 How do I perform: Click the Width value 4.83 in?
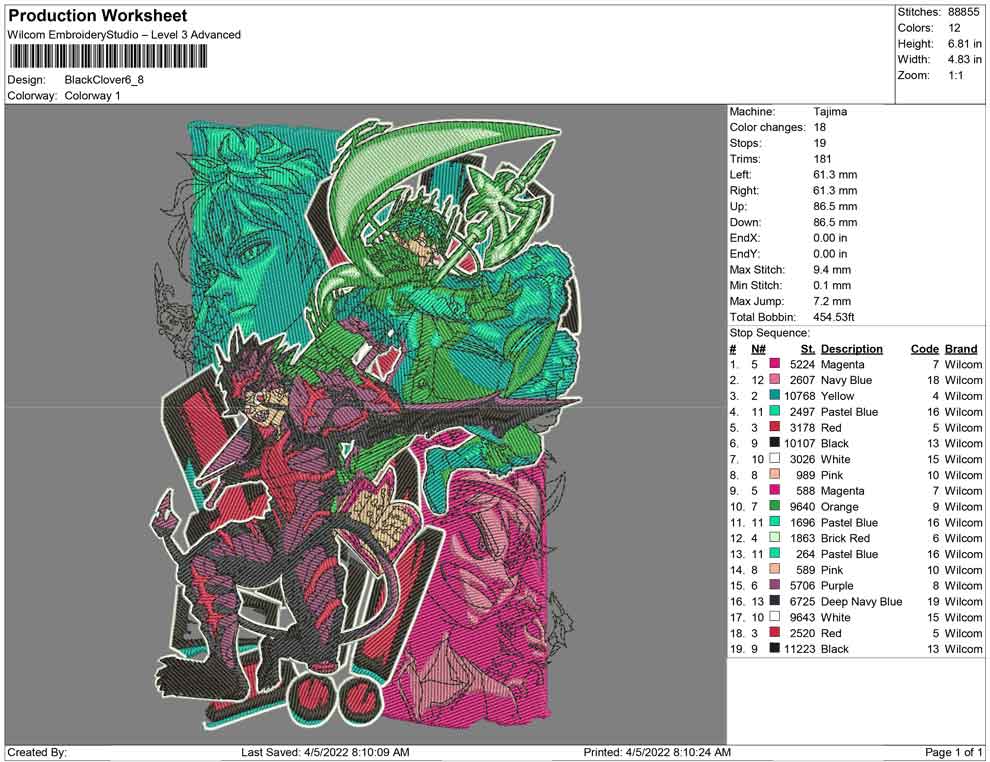pyautogui.click(x=964, y=59)
